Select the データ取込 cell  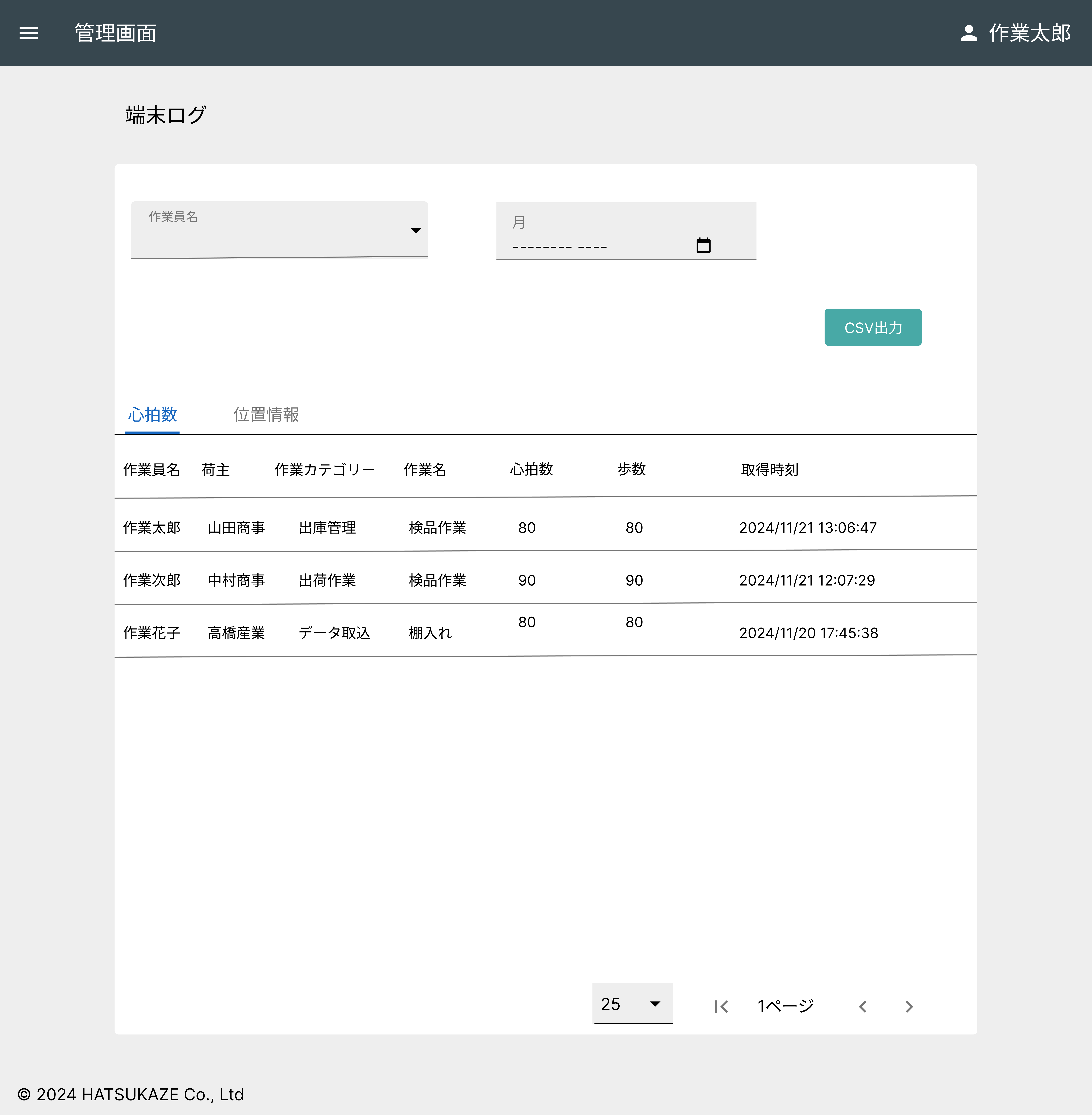(x=334, y=633)
